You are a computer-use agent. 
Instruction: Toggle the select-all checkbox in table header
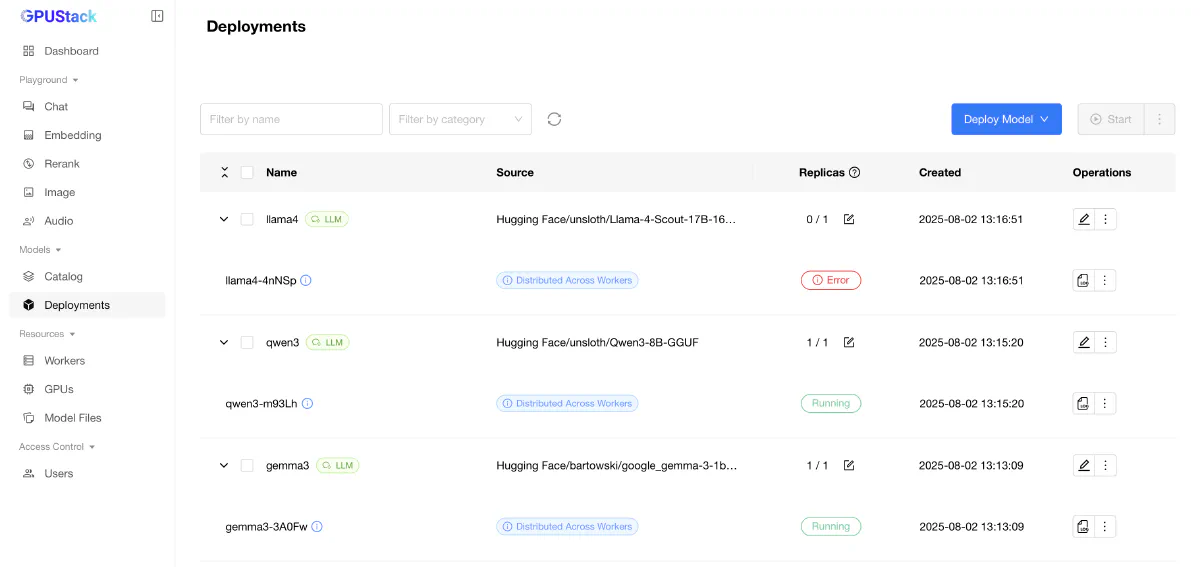point(247,172)
